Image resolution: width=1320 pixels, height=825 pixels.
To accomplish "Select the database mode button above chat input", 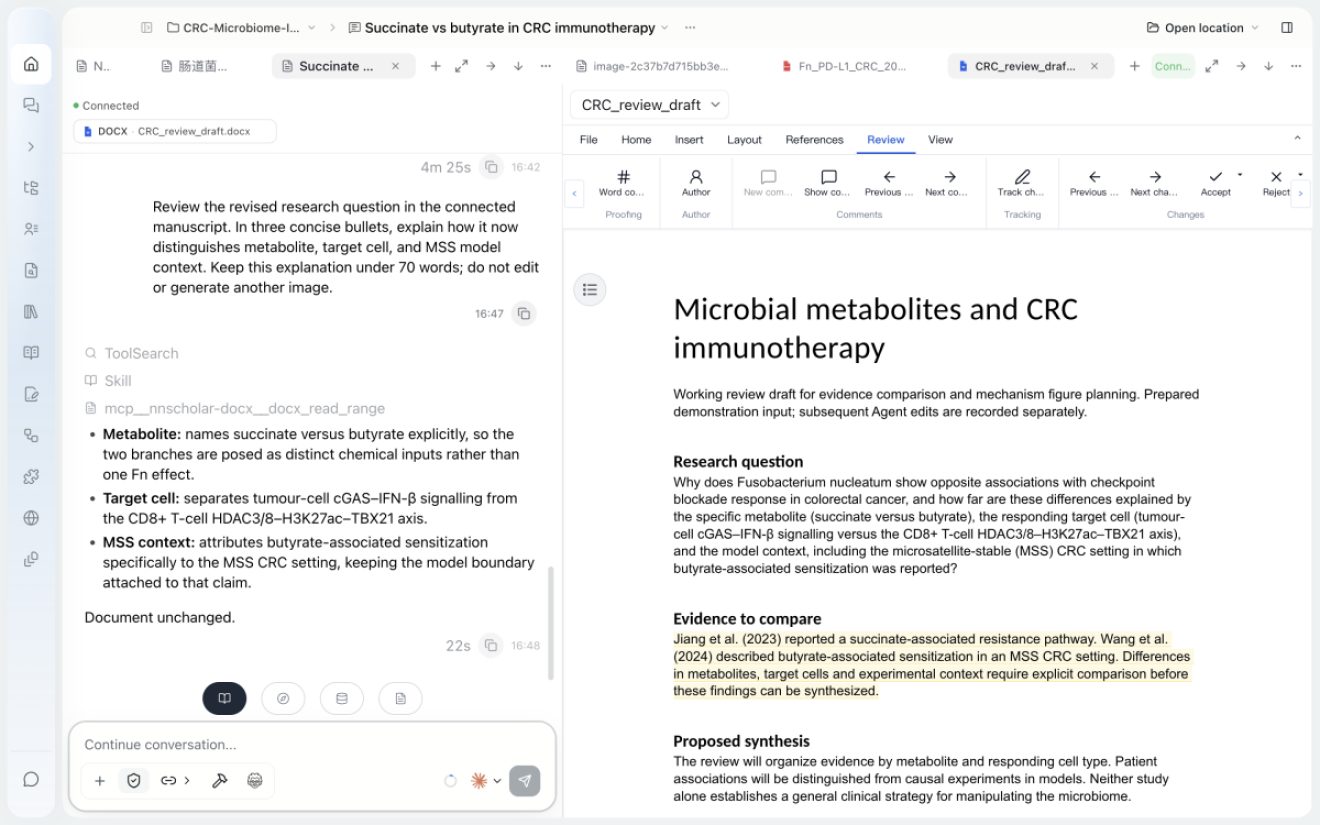I will [342, 699].
